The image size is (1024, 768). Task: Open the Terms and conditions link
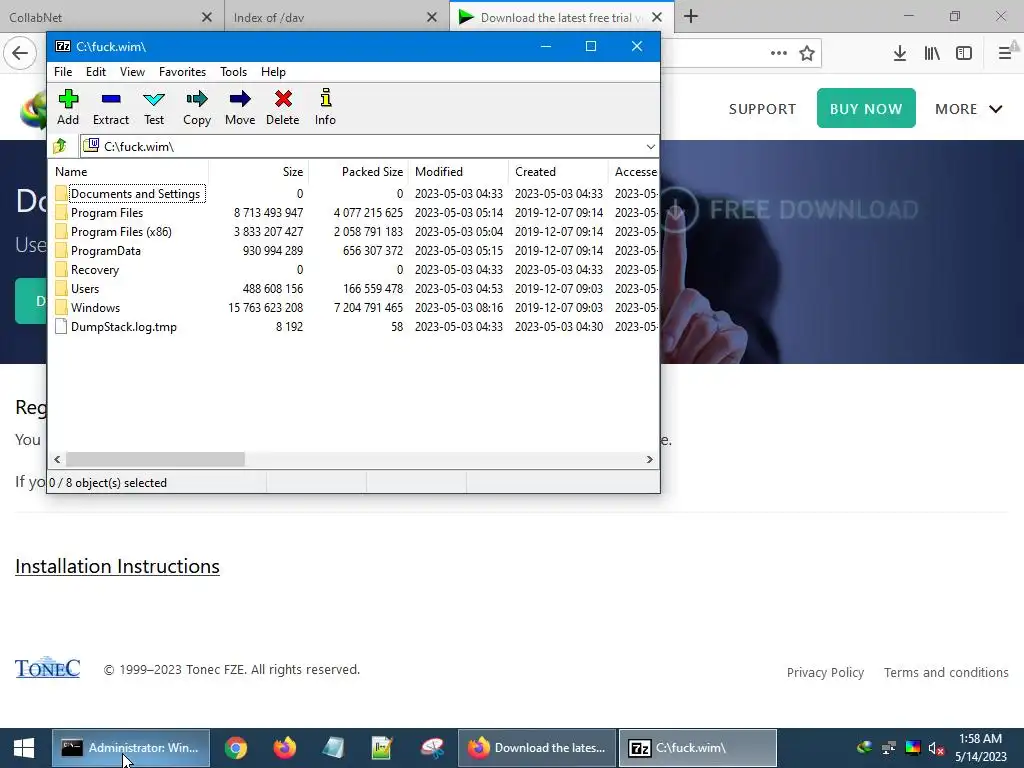pos(946,673)
